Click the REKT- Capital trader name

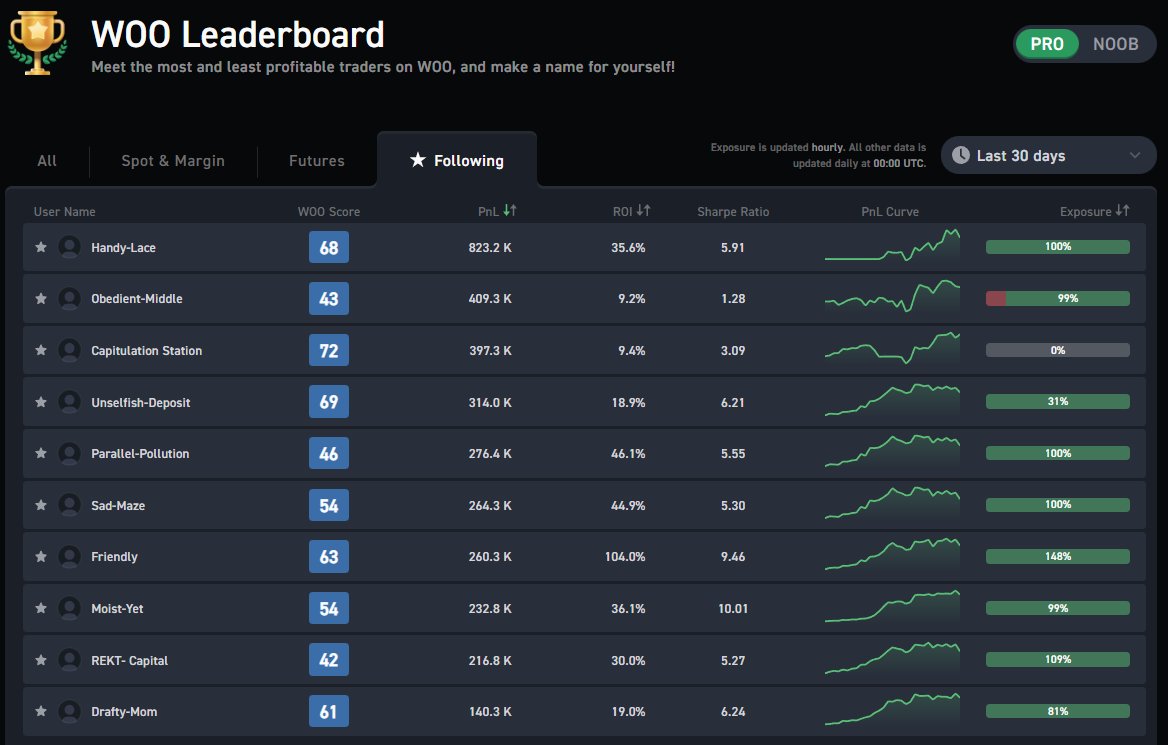point(130,660)
